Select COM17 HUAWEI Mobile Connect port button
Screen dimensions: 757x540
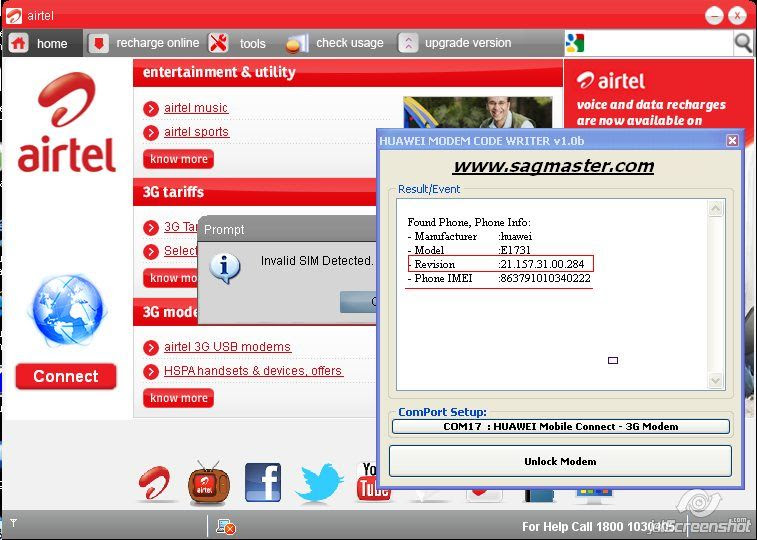(x=561, y=427)
